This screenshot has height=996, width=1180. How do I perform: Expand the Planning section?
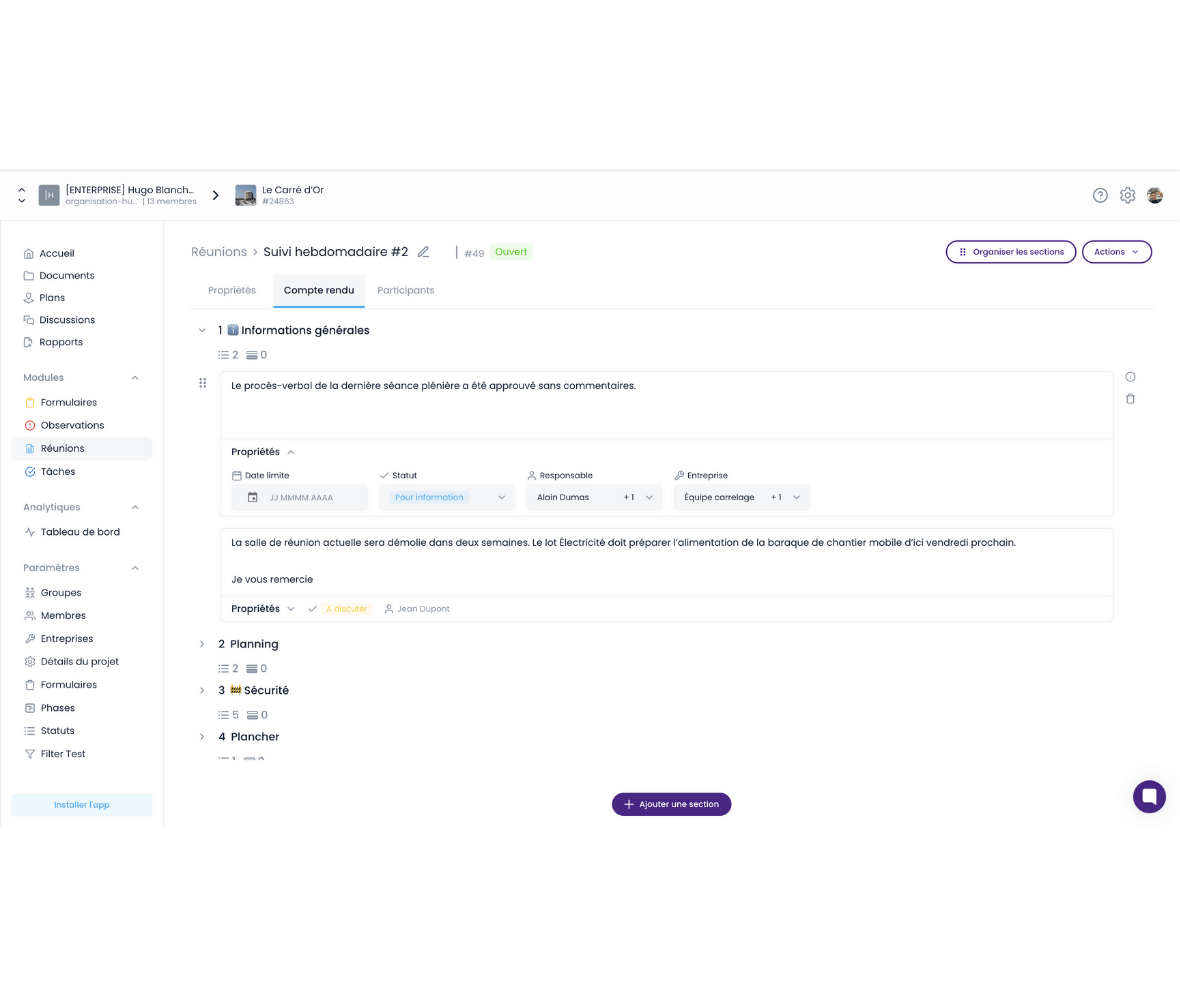[x=203, y=644]
